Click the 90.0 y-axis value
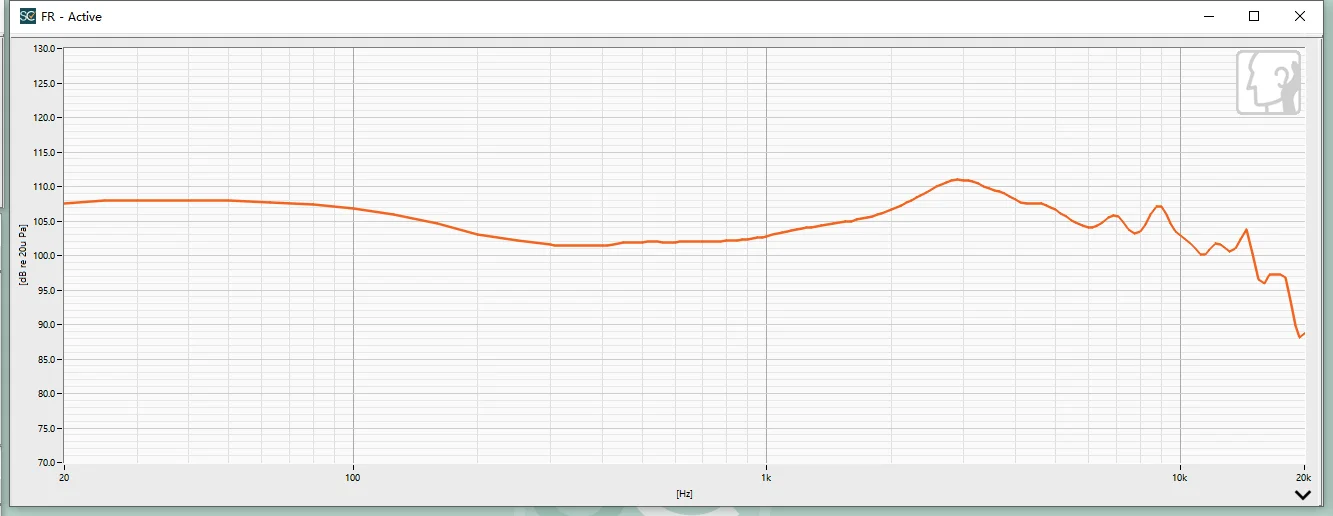The height and width of the screenshot is (516, 1333). 48,325
